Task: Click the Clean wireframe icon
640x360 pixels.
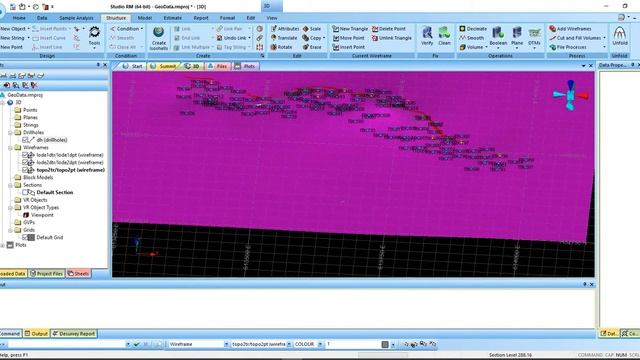Action: pos(444,36)
